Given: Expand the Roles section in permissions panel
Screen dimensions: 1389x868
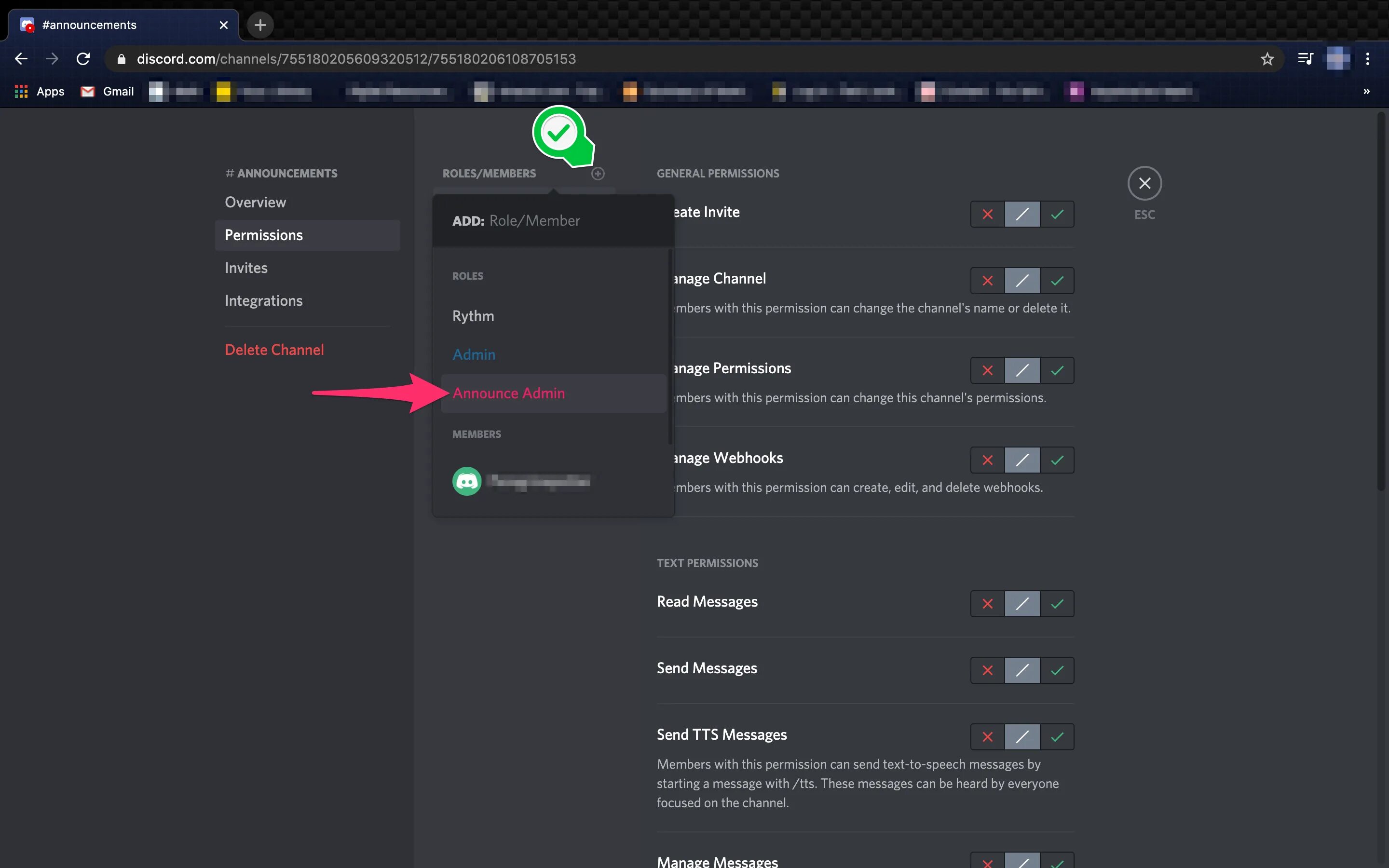Looking at the screenshot, I should (x=467, y=275).
